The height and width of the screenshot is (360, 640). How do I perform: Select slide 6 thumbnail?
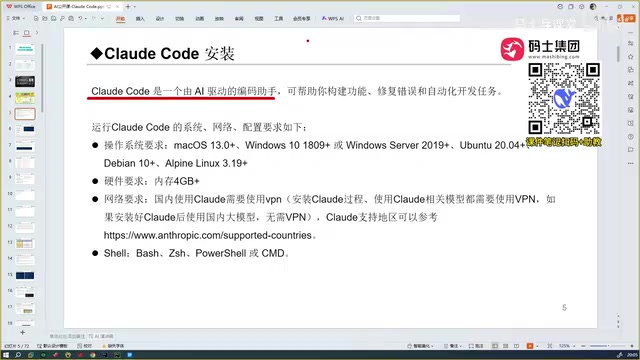click(x=25, y=130)
